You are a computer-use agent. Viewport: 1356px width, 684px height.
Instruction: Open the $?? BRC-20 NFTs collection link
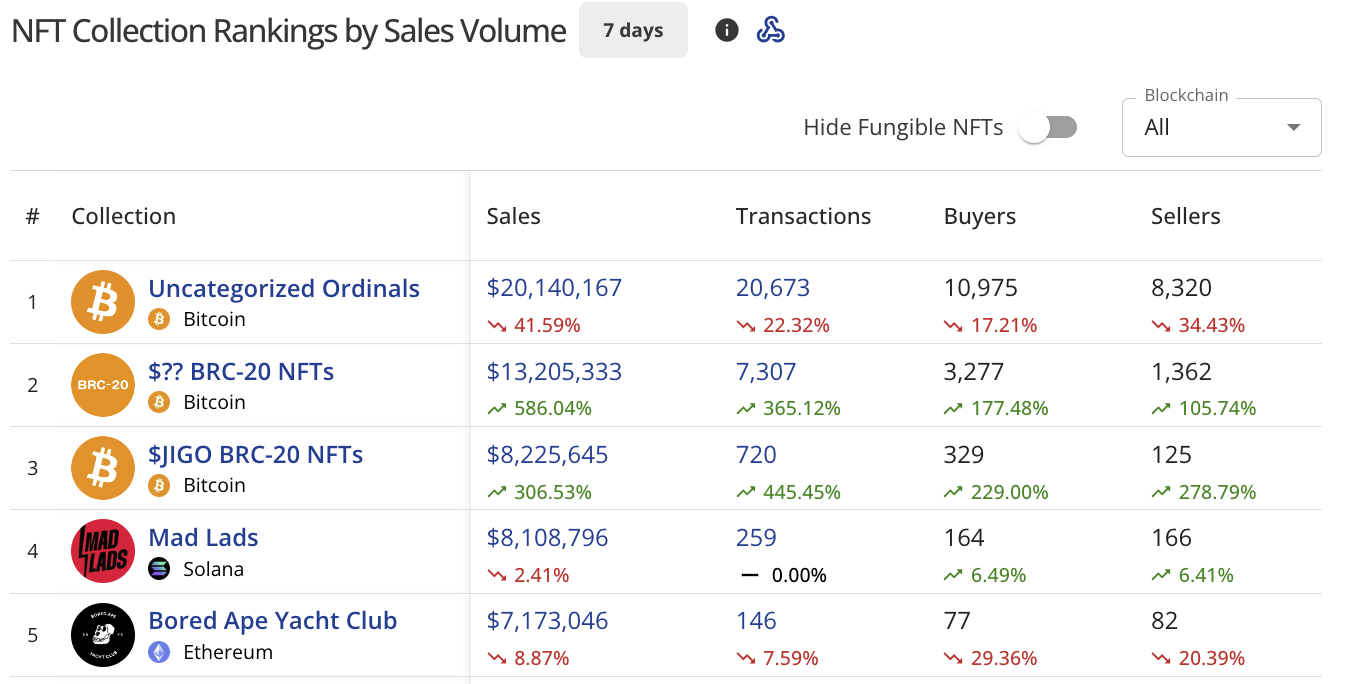(x=241, y=371)
